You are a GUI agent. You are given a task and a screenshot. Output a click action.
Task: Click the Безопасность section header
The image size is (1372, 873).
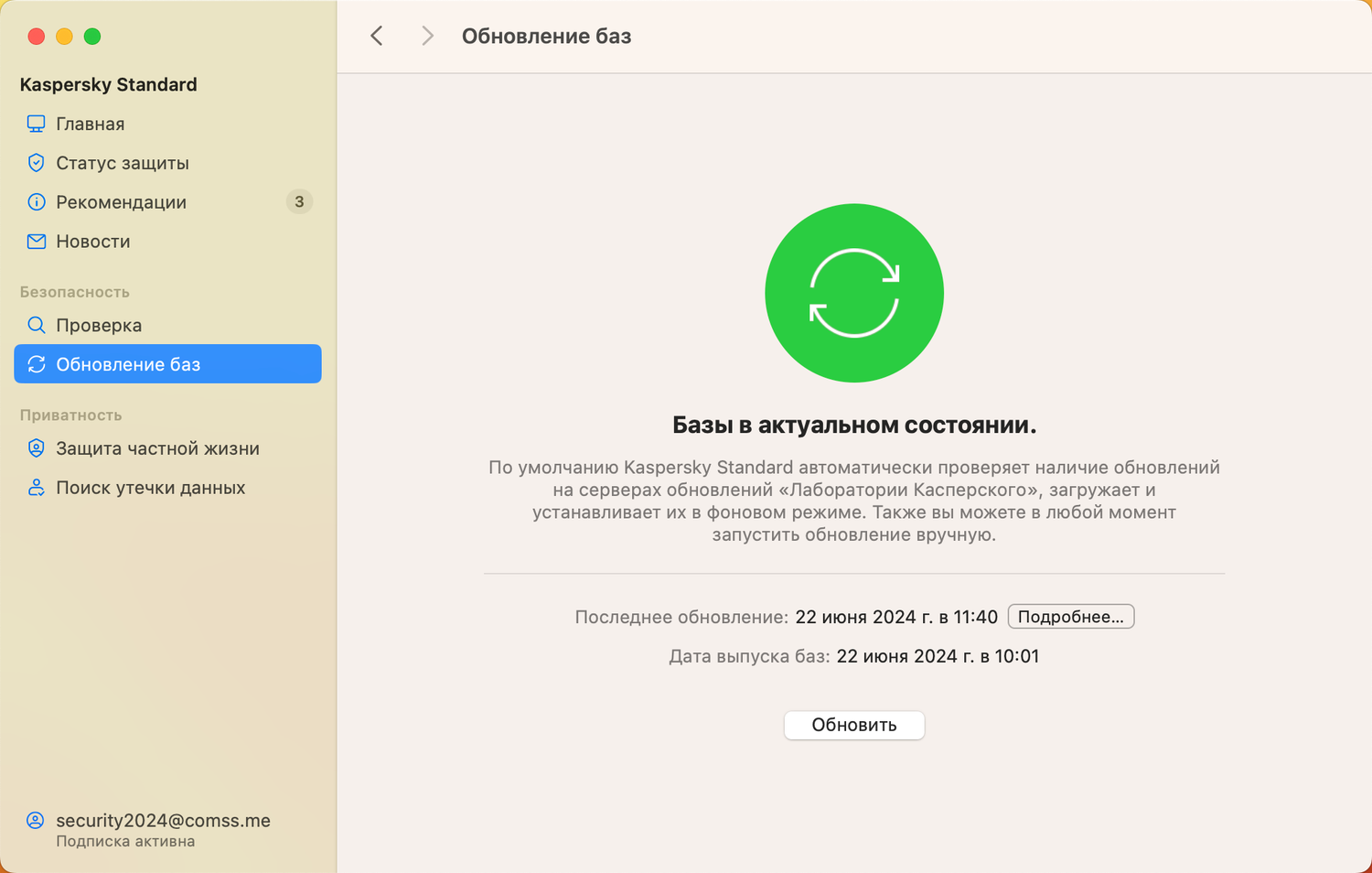(x=75, y=292)
